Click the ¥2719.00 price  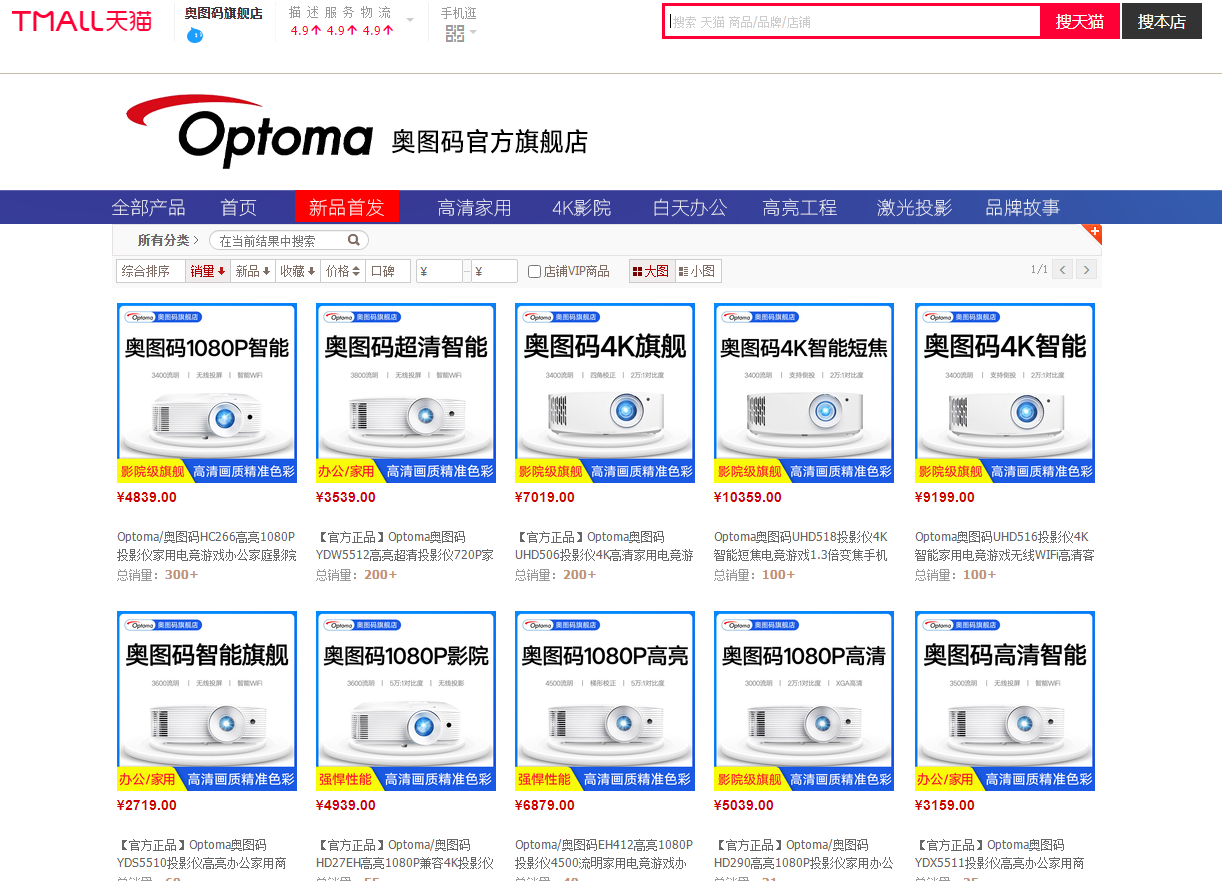tap(147, 805)
